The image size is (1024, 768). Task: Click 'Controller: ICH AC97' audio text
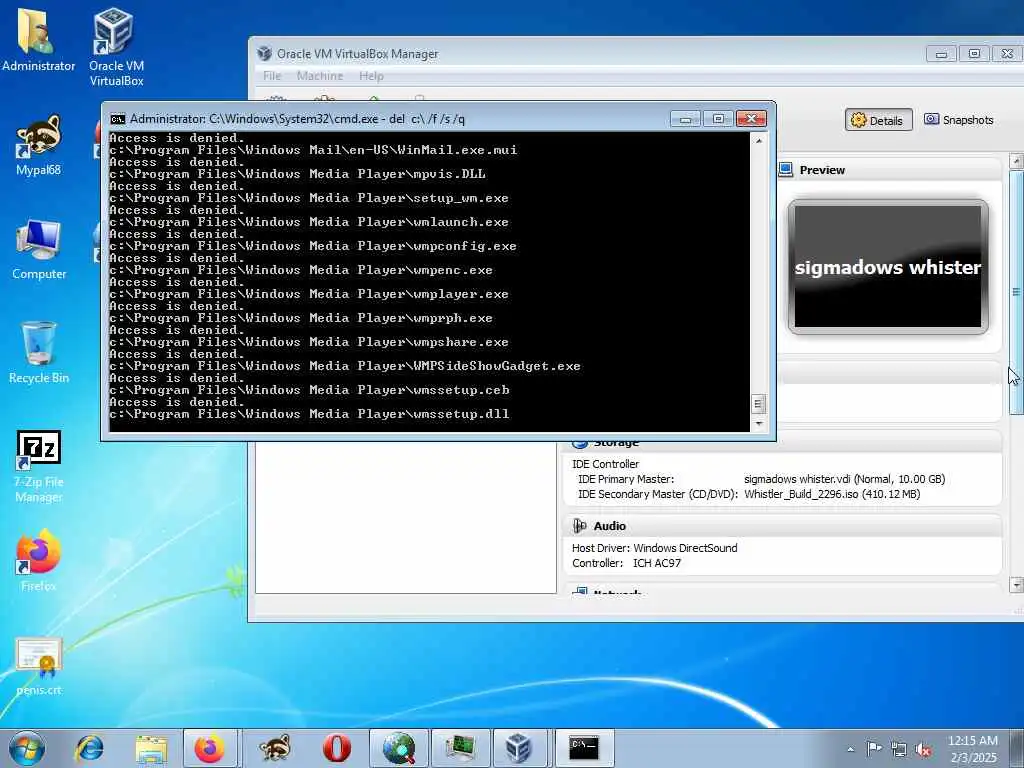coord(626,563)
